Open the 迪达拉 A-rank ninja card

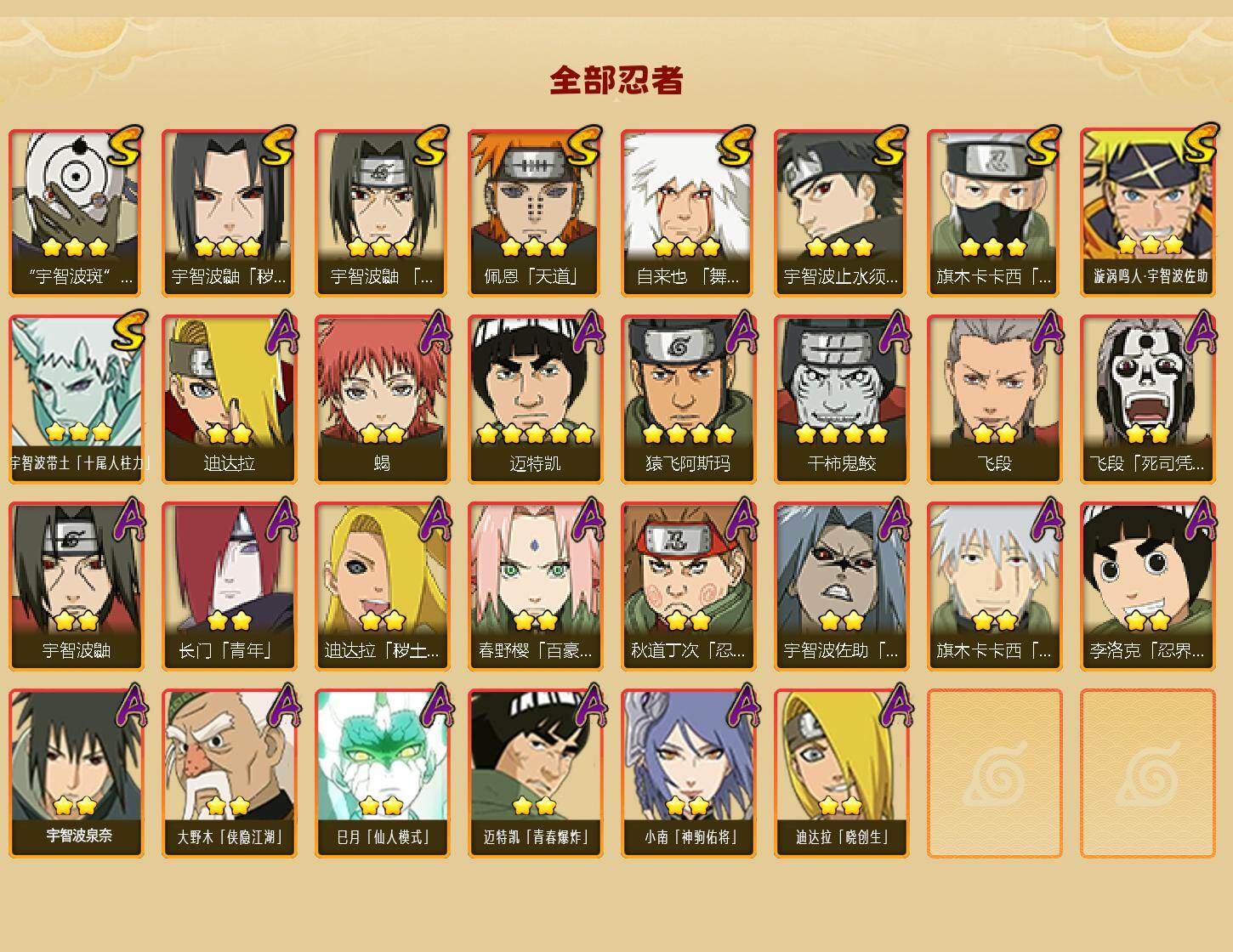[229, 399]
